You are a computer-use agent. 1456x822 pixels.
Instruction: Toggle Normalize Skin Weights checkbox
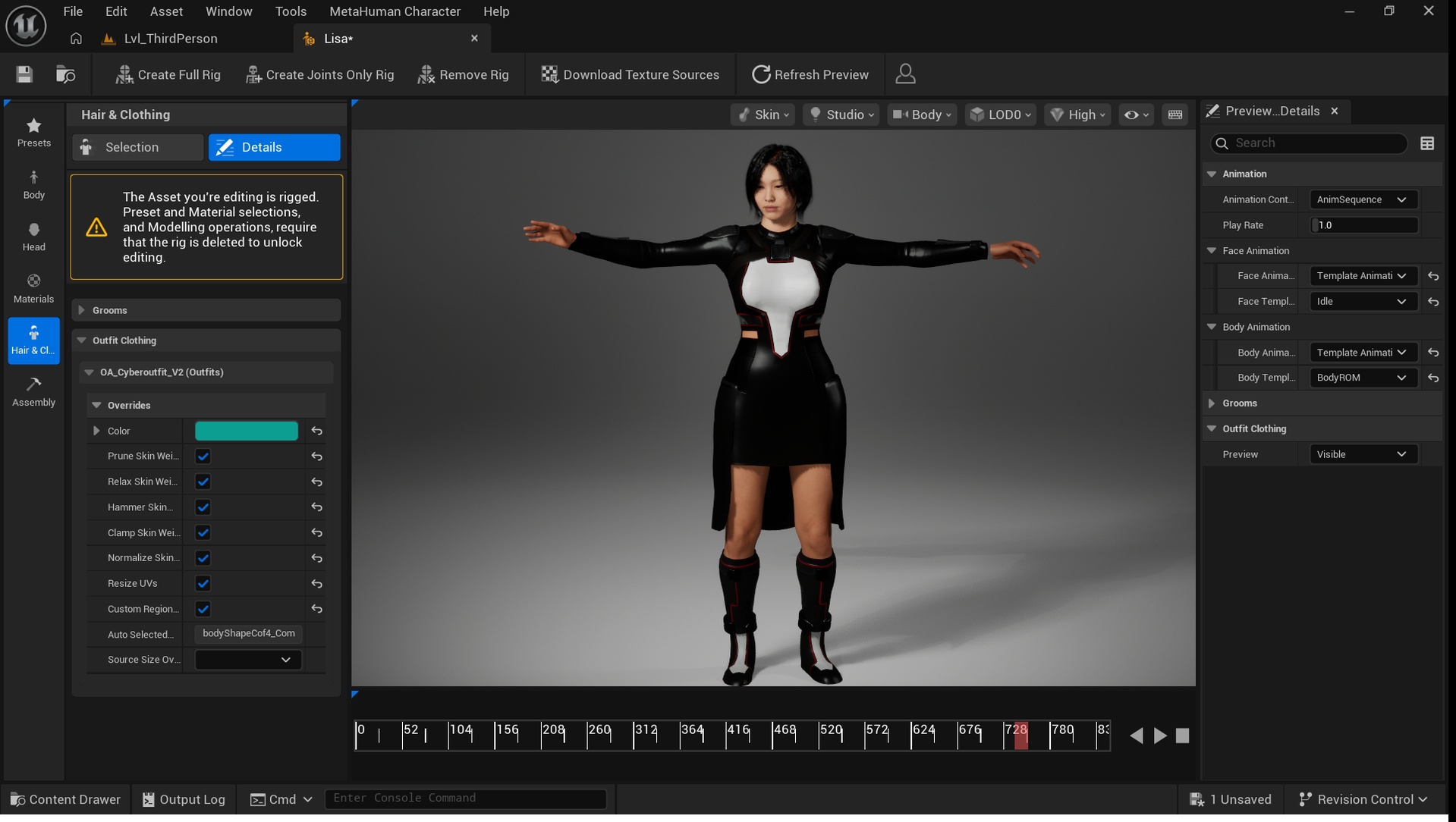(203, 558)
